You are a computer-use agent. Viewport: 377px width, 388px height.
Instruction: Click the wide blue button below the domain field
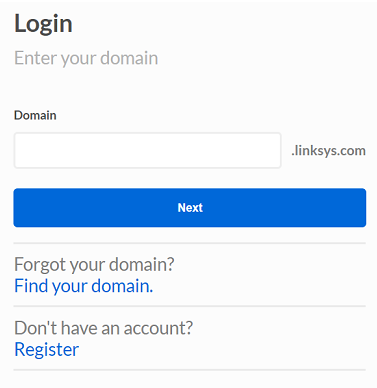point(190,208)
